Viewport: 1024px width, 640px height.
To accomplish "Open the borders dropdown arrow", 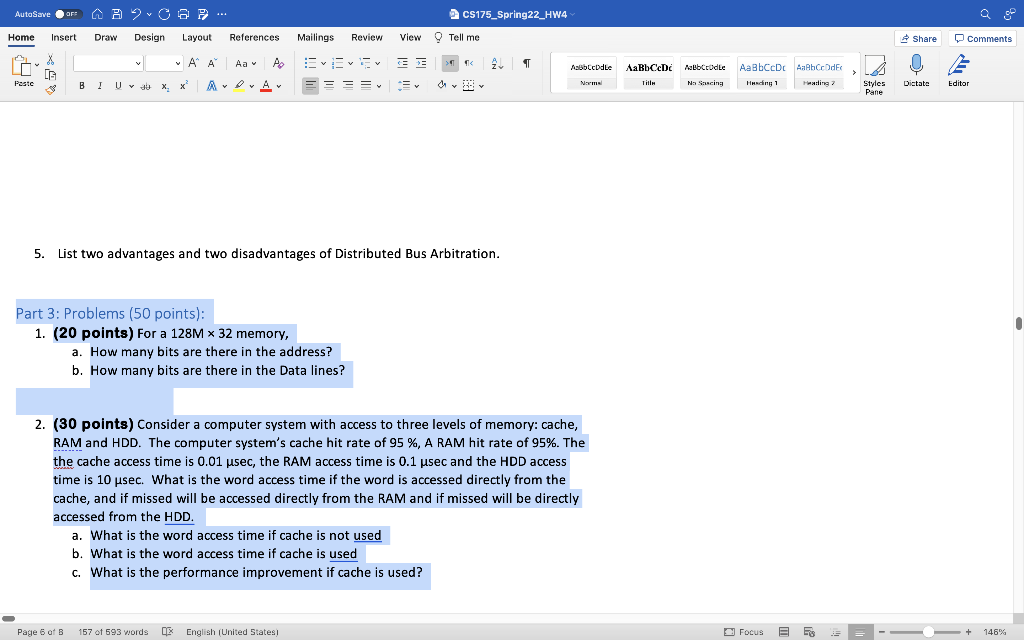I will coord(481,86).
